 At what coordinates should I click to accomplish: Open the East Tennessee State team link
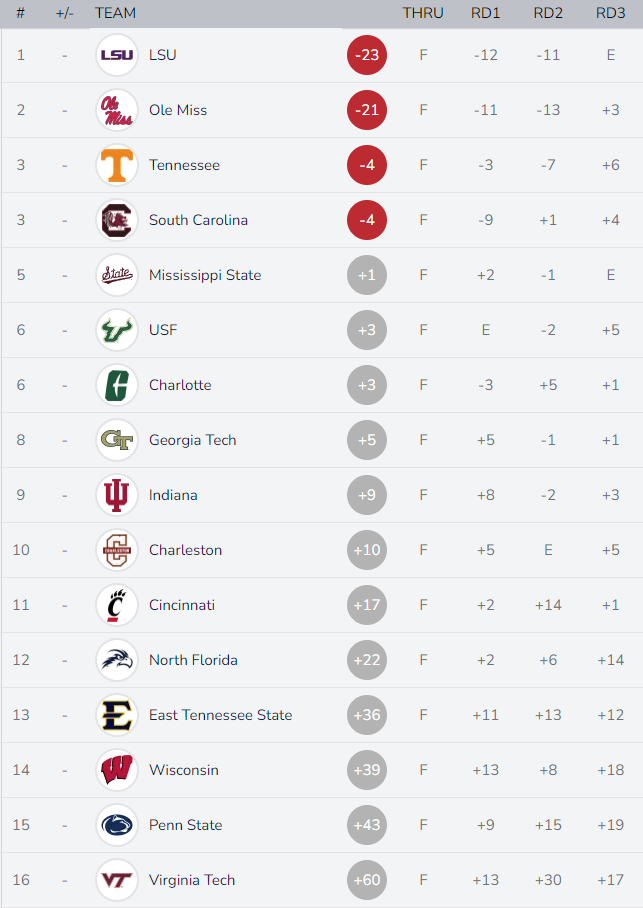pyautogui.click(x=221, y=715)
